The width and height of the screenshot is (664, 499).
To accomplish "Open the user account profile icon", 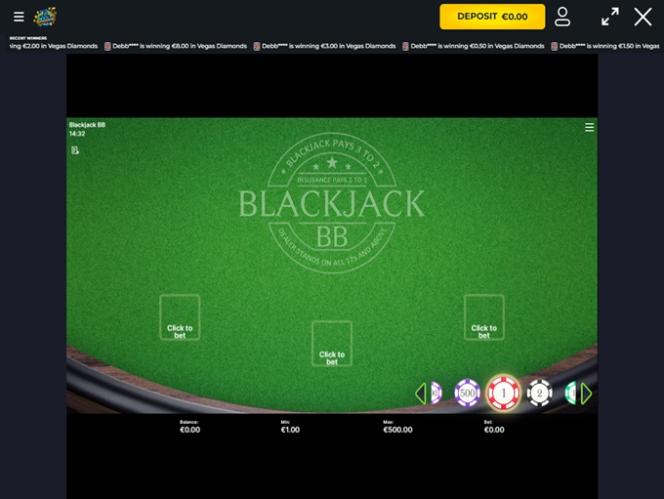I will pyautogui.click(x=562, y=17).
